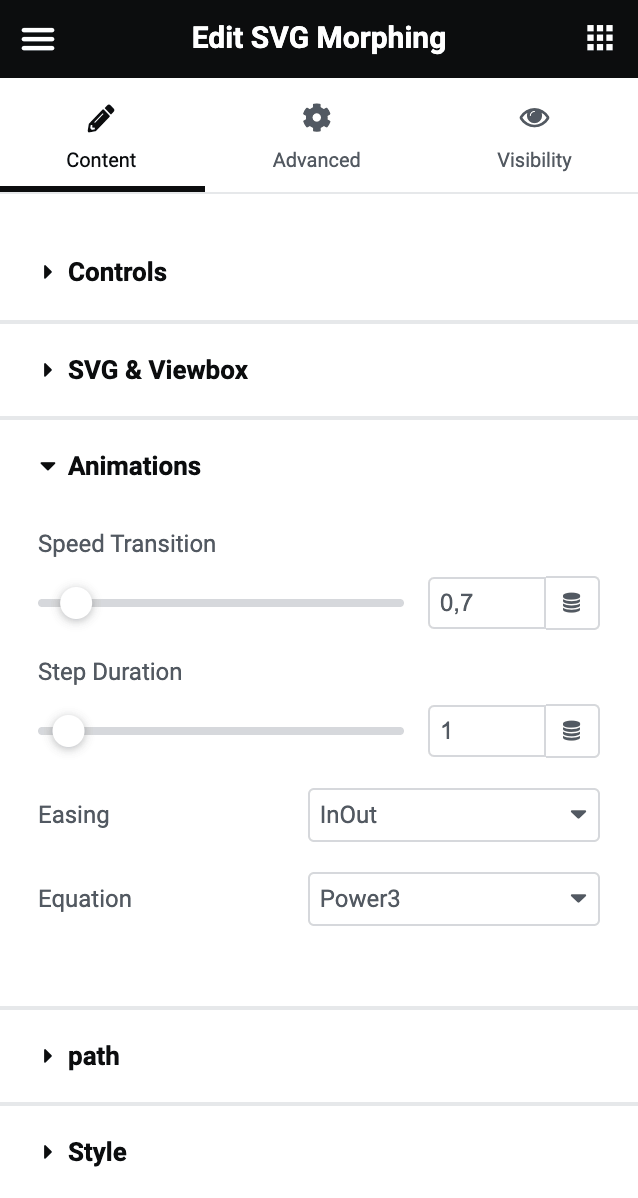Expand the Style section
638x1198 pixels.
pos(97,1152)
